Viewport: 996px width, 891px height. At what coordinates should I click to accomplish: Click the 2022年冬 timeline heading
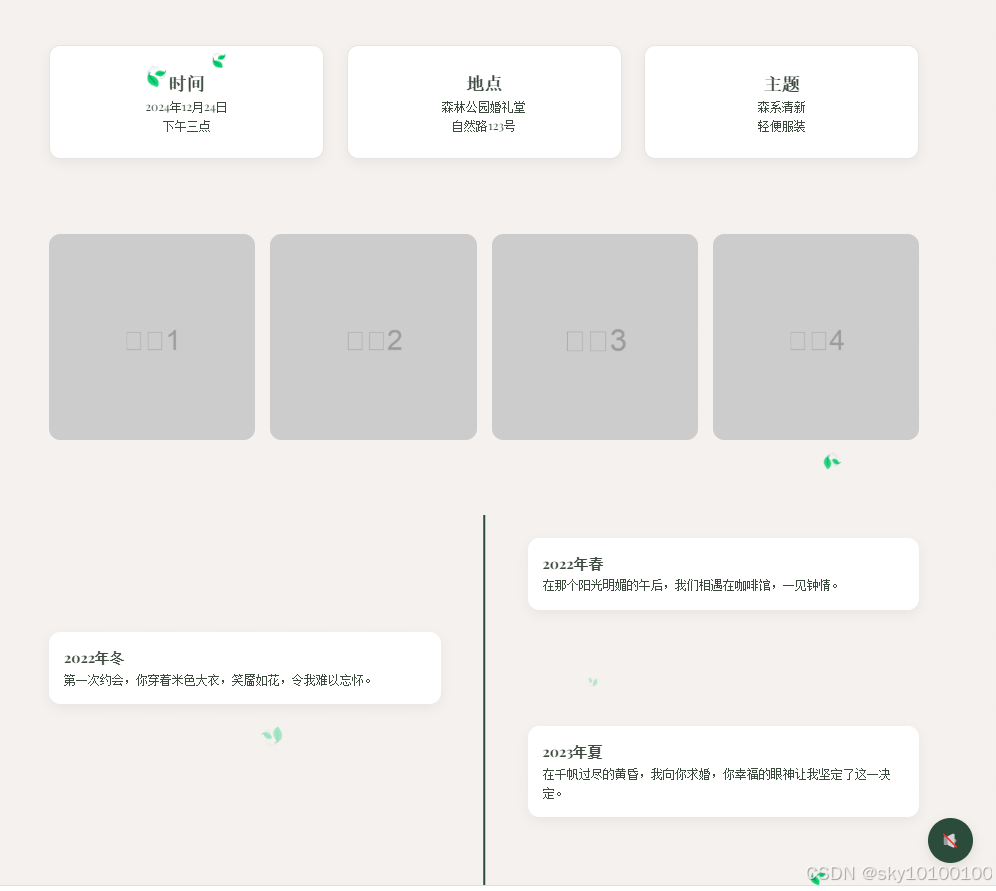[94, 658]
